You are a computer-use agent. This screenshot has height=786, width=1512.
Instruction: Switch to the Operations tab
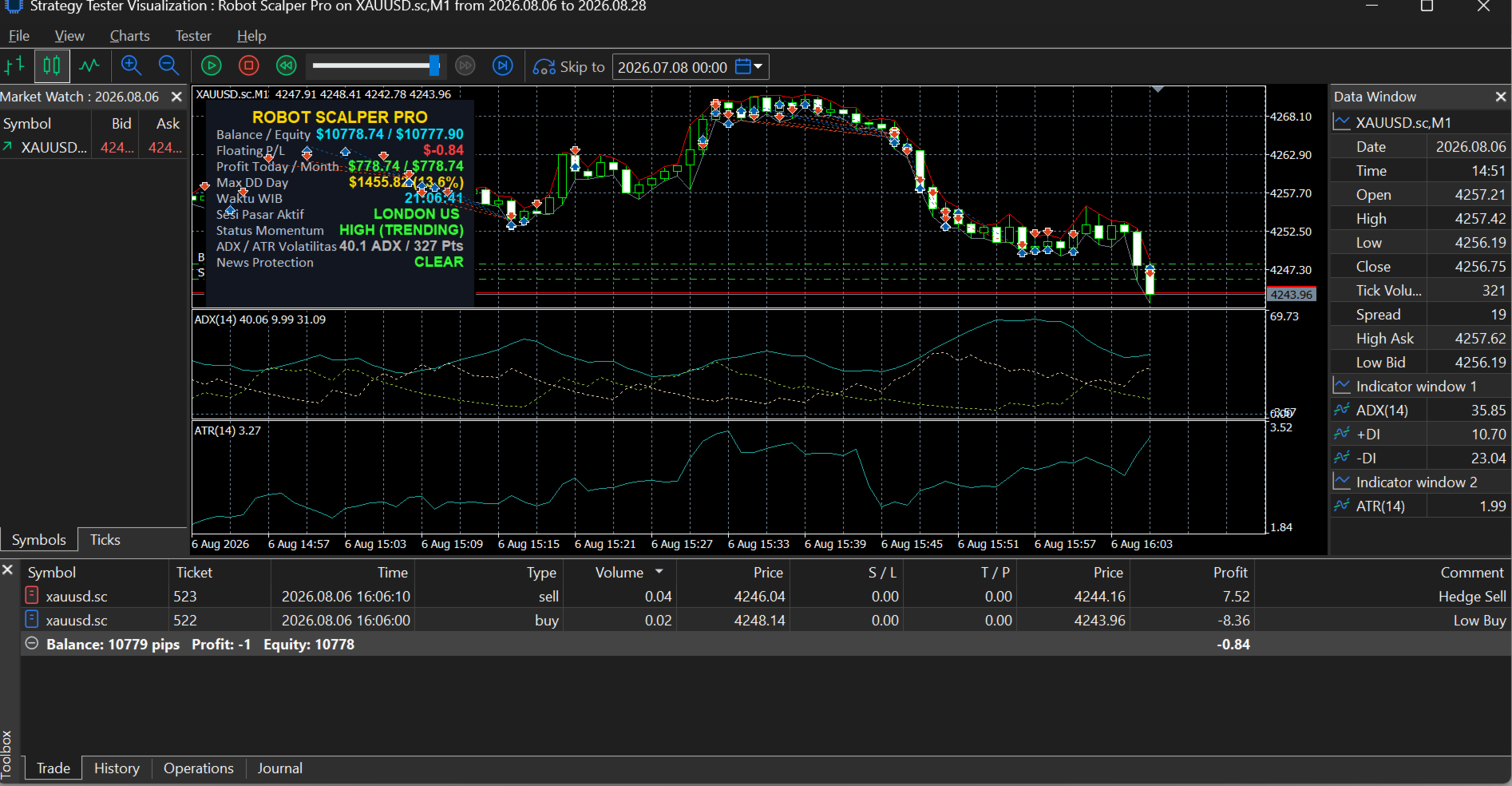pyautogui.click(x=199, y=768)
